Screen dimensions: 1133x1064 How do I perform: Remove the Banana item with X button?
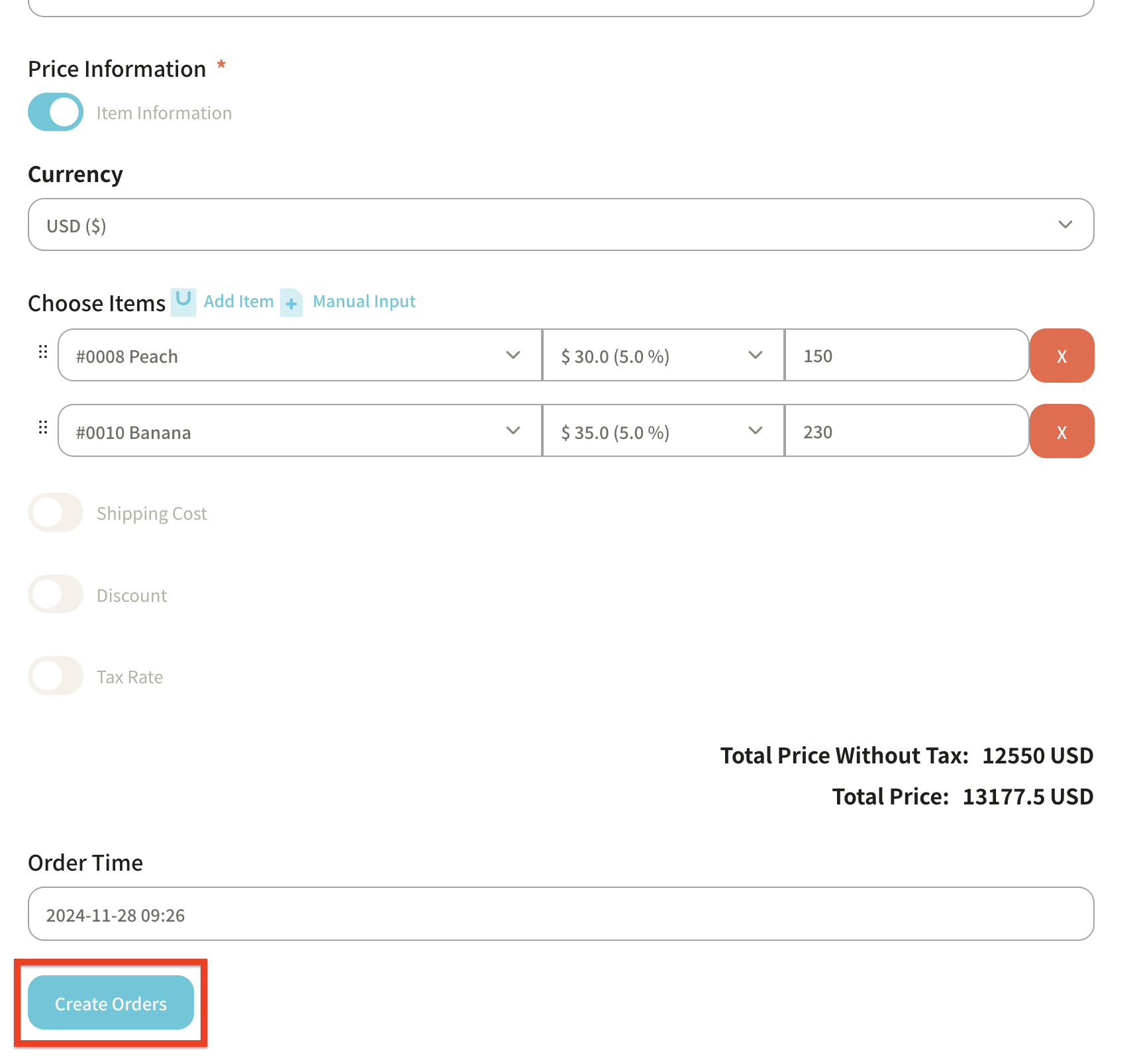click(x=1061, y=432)
